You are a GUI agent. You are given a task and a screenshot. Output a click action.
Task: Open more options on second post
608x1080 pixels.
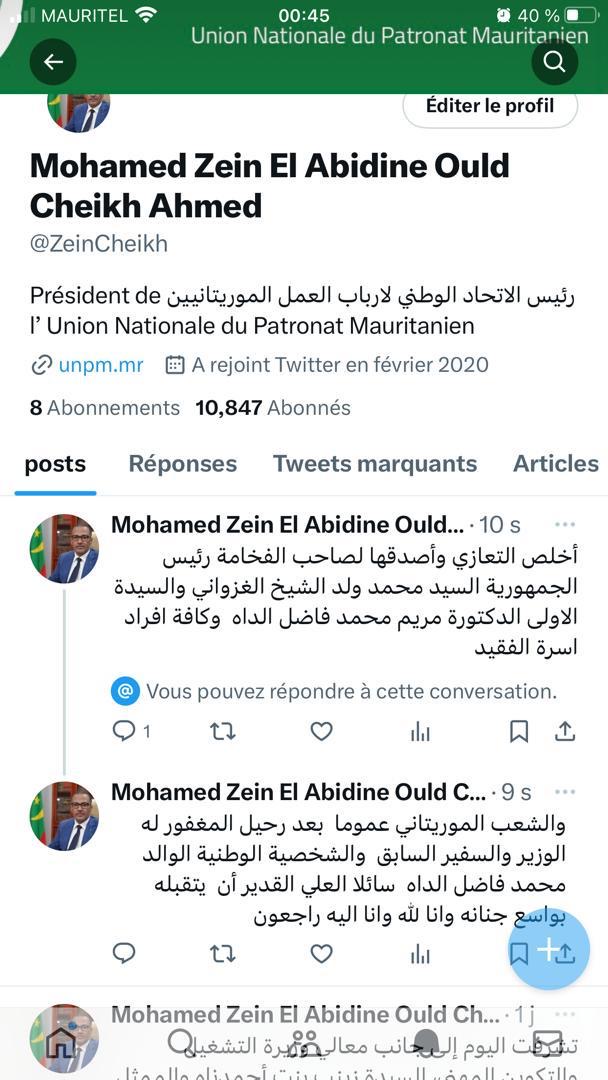pyautogui.click(x=565, y=792)
